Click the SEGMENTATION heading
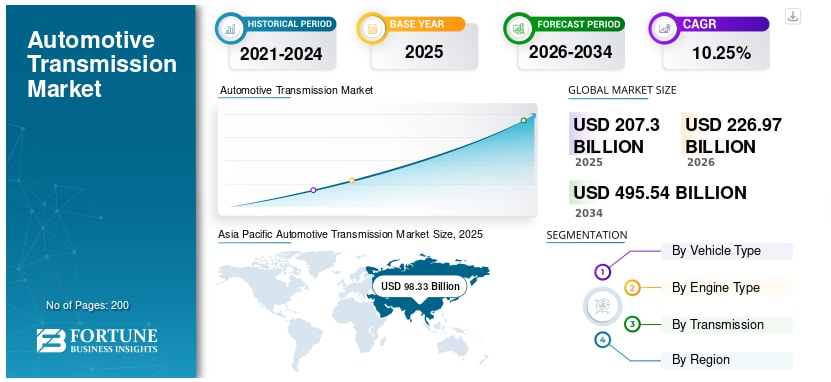The width and height of the screenshot is (831, 382). 587,235
